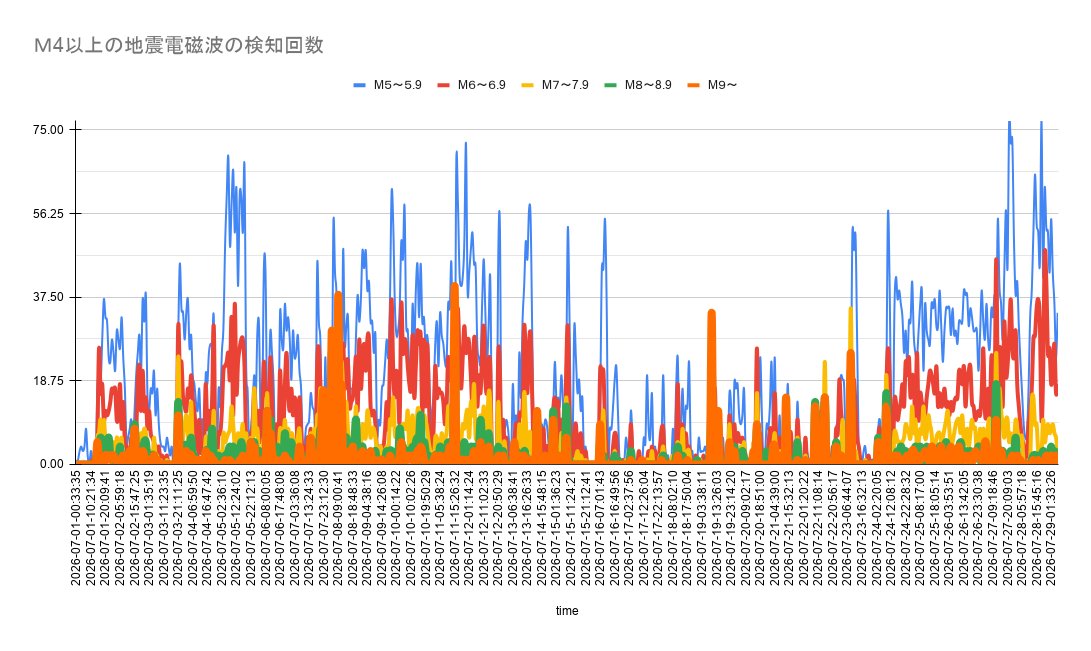This screenshot has height=651, width=1091.
Task: Click x-axis label '2026-07-01-00:33:35'
Action: [x=76, y=528]
